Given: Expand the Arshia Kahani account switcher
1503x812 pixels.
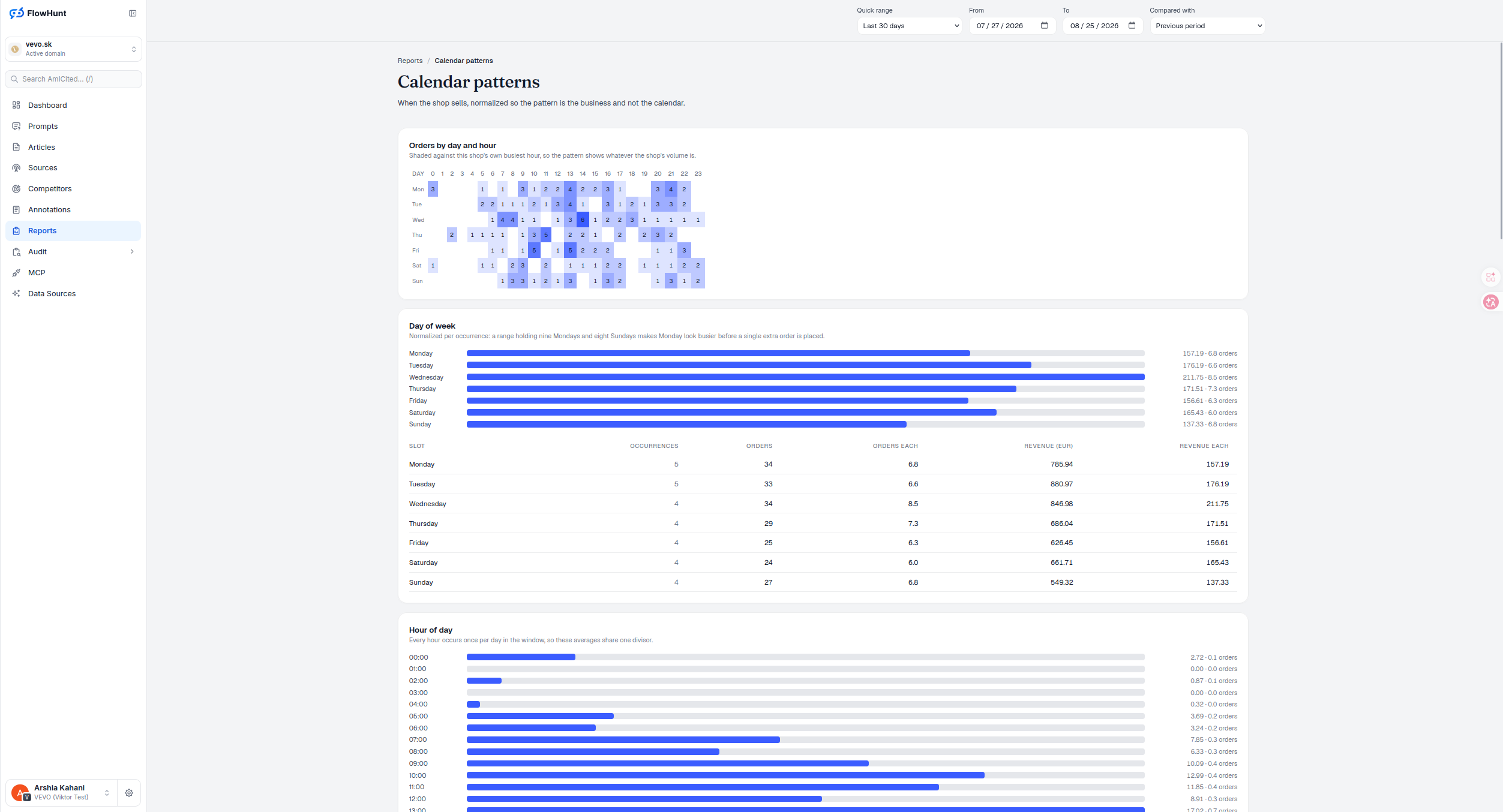Looking at the screenshot, I should (107, 793).
